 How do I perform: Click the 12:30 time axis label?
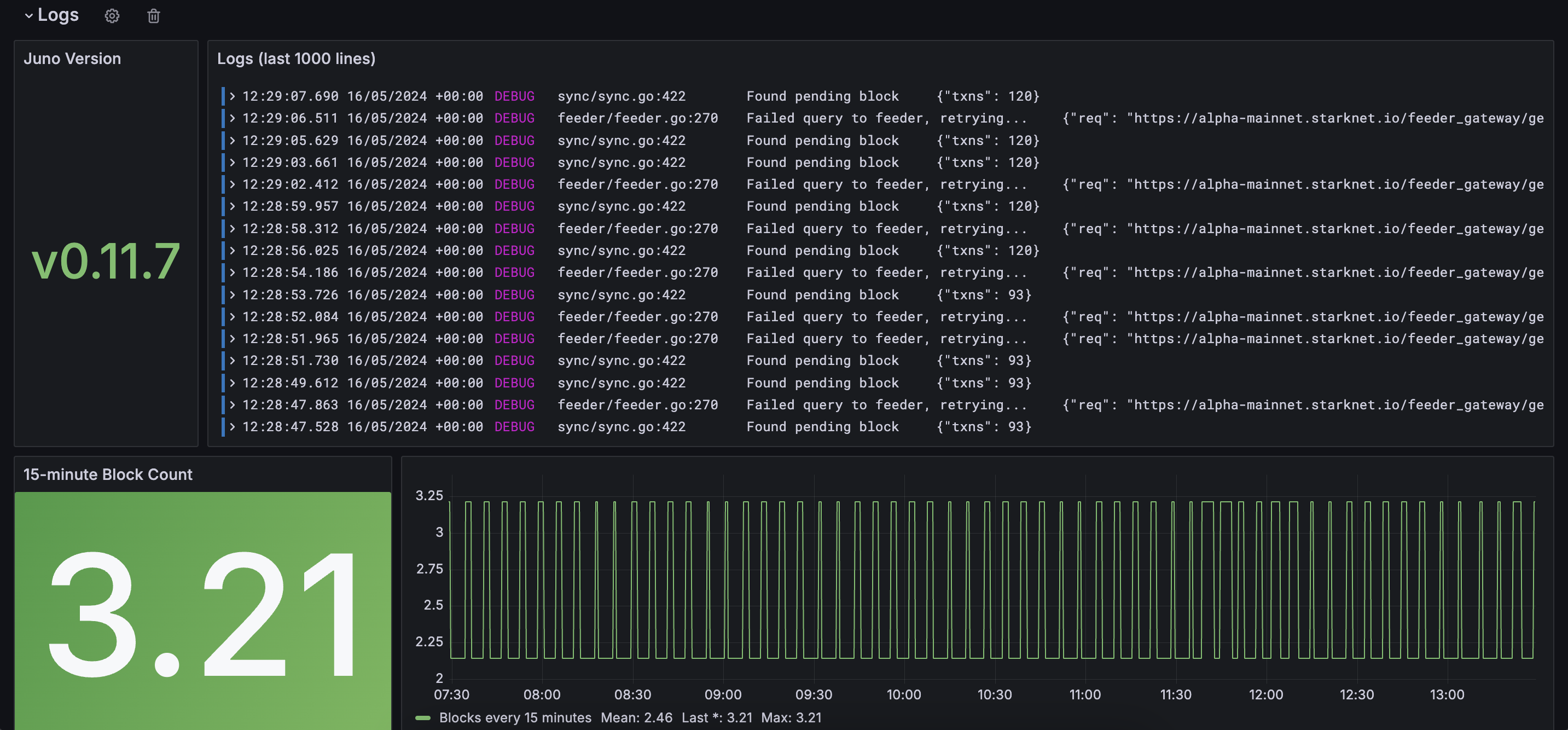point(1357,694)
